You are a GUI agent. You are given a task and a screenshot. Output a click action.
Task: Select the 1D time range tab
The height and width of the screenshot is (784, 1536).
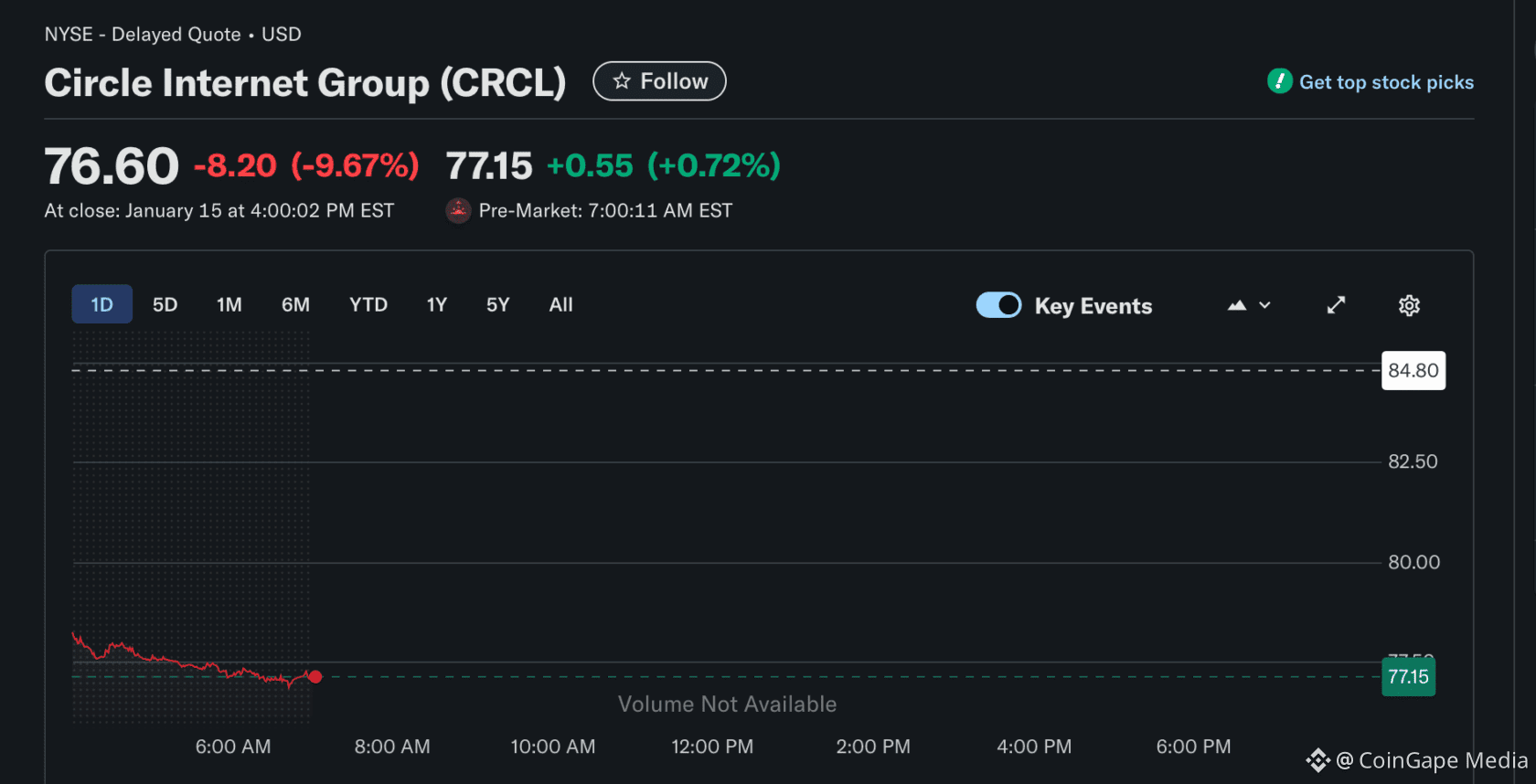click(101, 304)
